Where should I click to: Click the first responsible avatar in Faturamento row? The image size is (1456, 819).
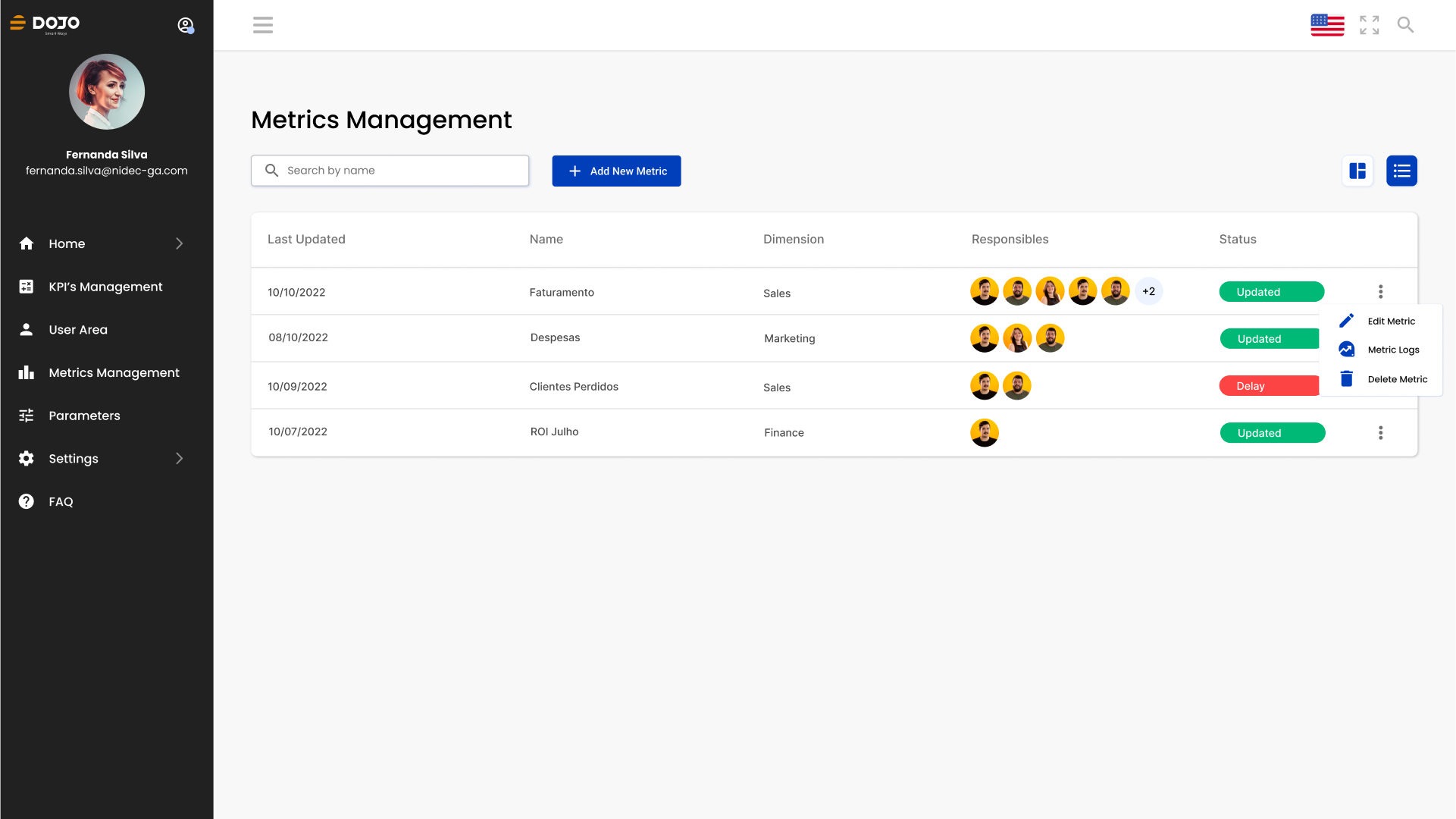click(x=984, y=291)
